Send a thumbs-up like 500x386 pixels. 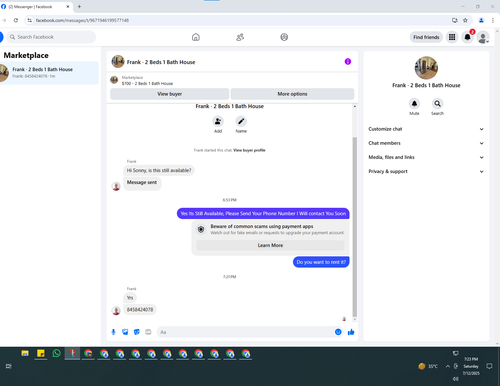click(351, 332)
